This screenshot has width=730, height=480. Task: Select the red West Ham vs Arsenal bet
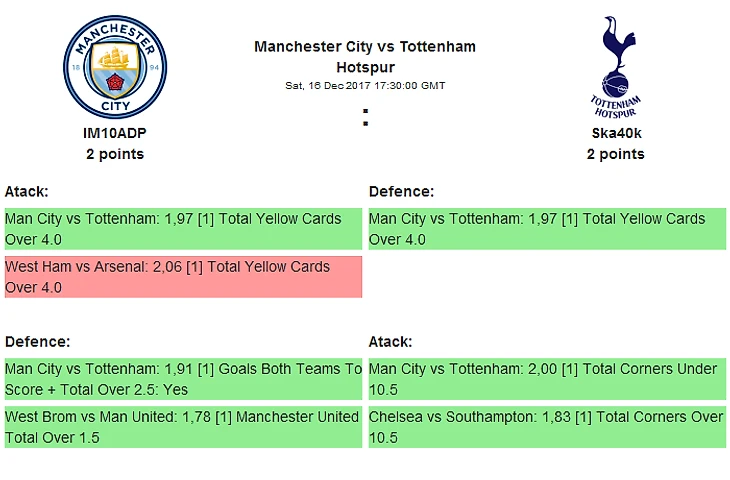pos(182,277)
